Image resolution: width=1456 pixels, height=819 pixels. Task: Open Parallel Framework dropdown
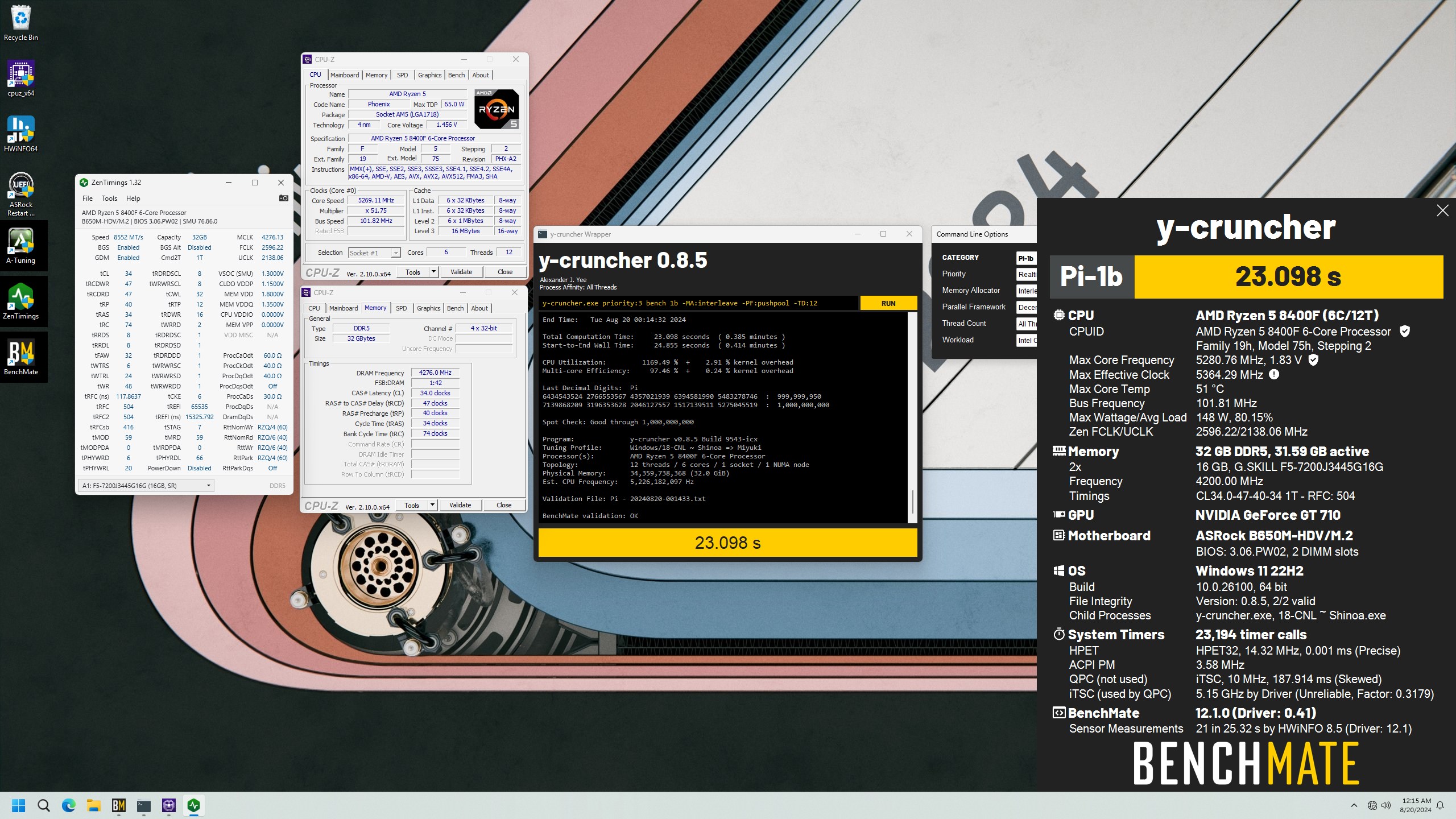[x=1027, y=307]
